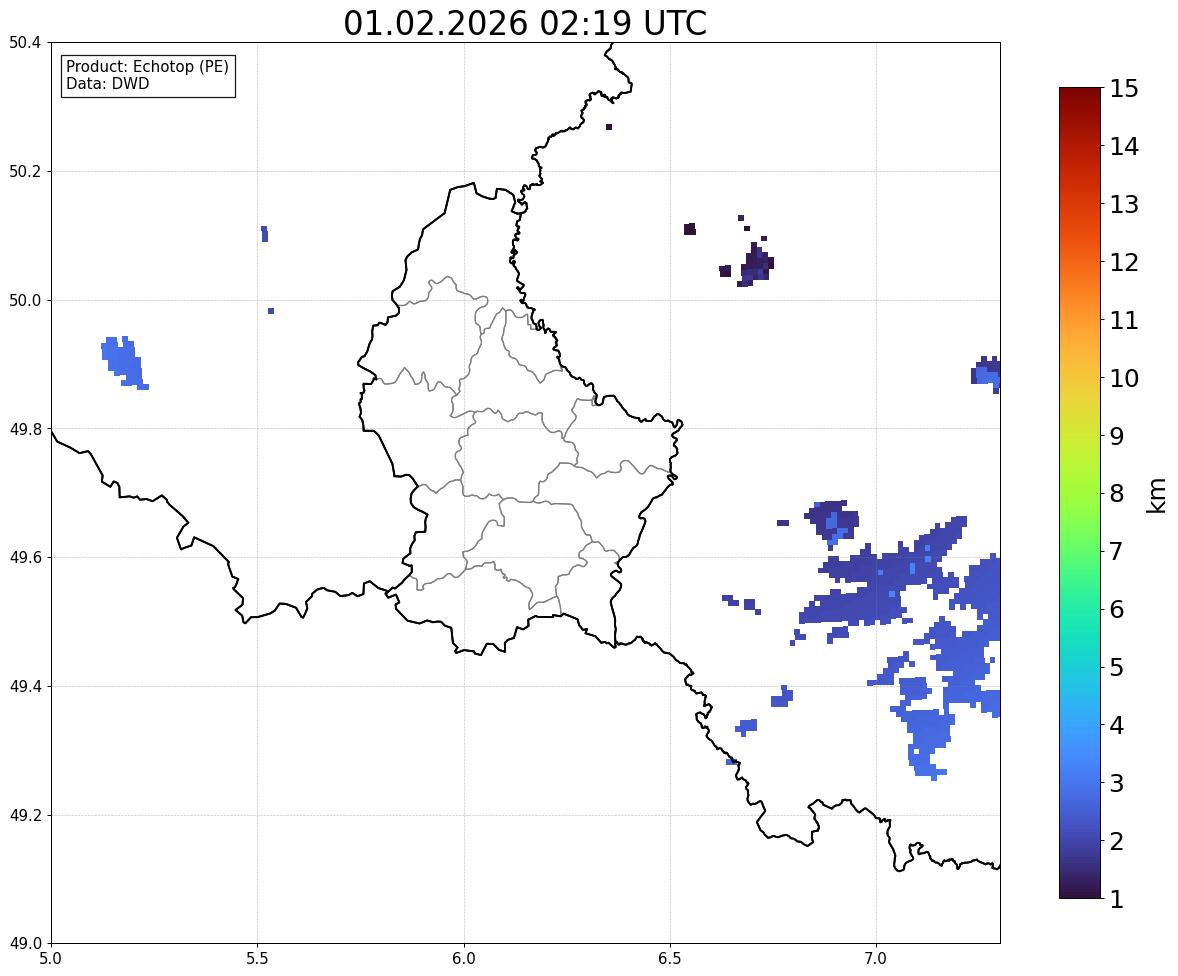Click the colorbar gradient strip
This screenshot has width=1178, height=976.
click(1080, 493)
